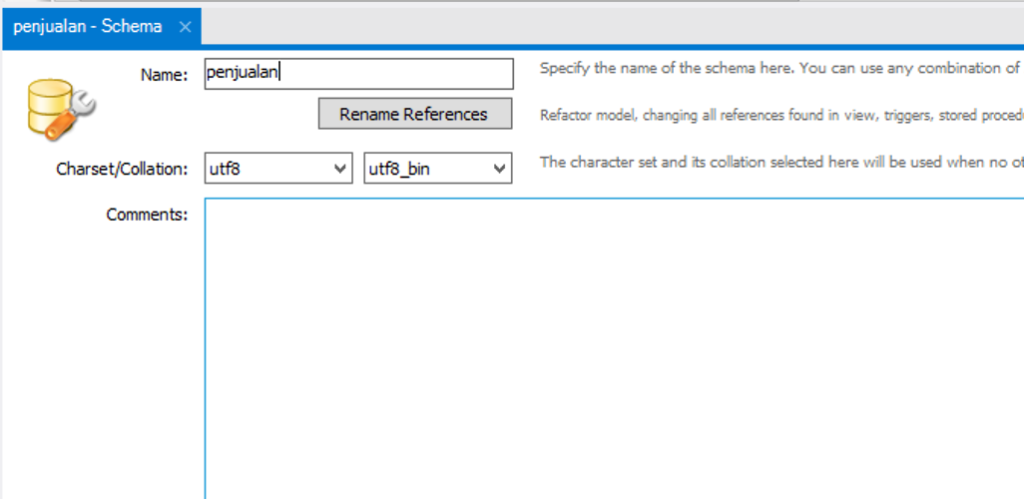Click the Name label
The image size is (1024, 499).
[164, 75]
